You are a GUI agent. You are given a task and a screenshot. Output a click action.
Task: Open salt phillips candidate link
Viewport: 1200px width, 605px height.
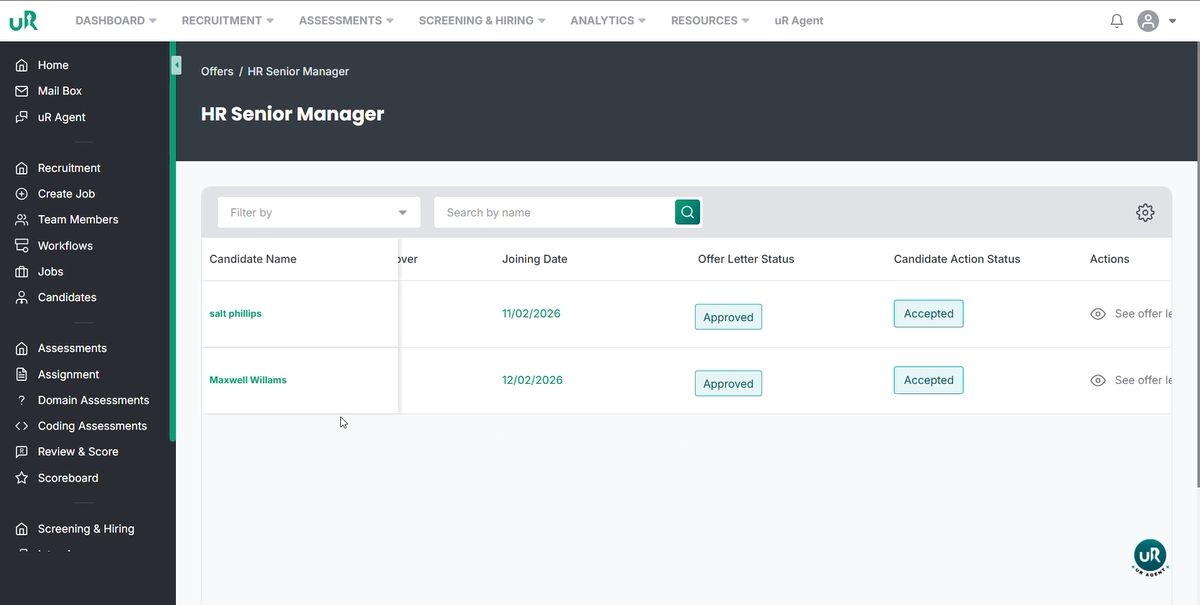[x=235, y=314]
